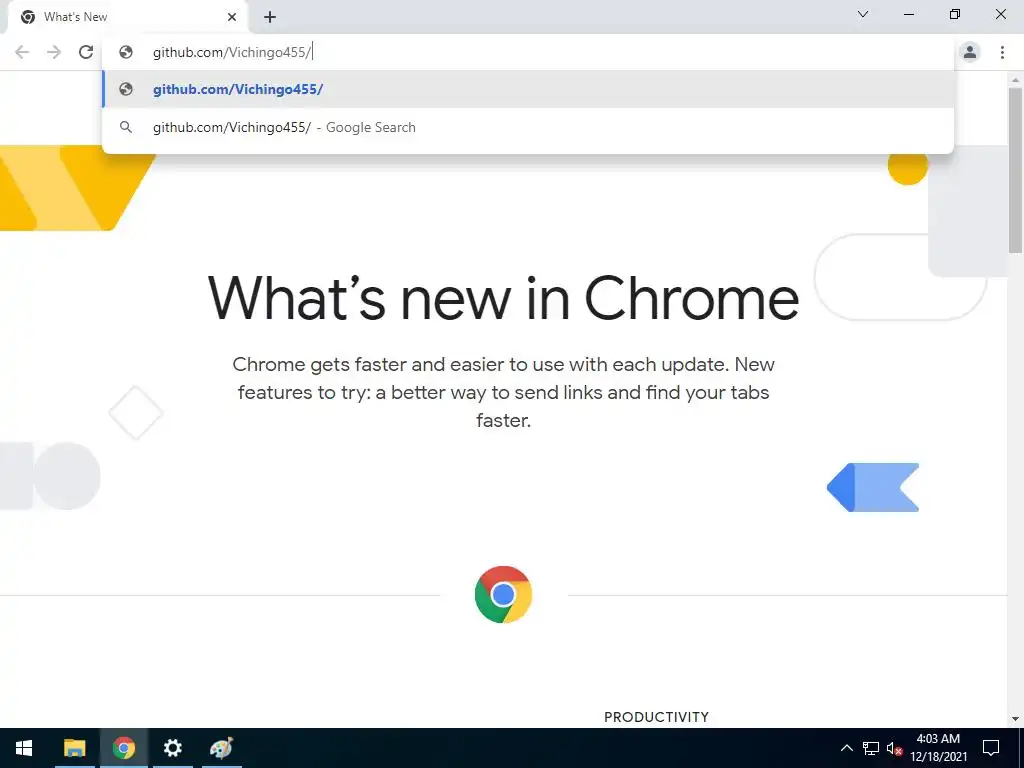The height and width of the screenshot is (768, 1024).
Task: Open Chrome's three-dot menu
Action: click(1002, 52)
